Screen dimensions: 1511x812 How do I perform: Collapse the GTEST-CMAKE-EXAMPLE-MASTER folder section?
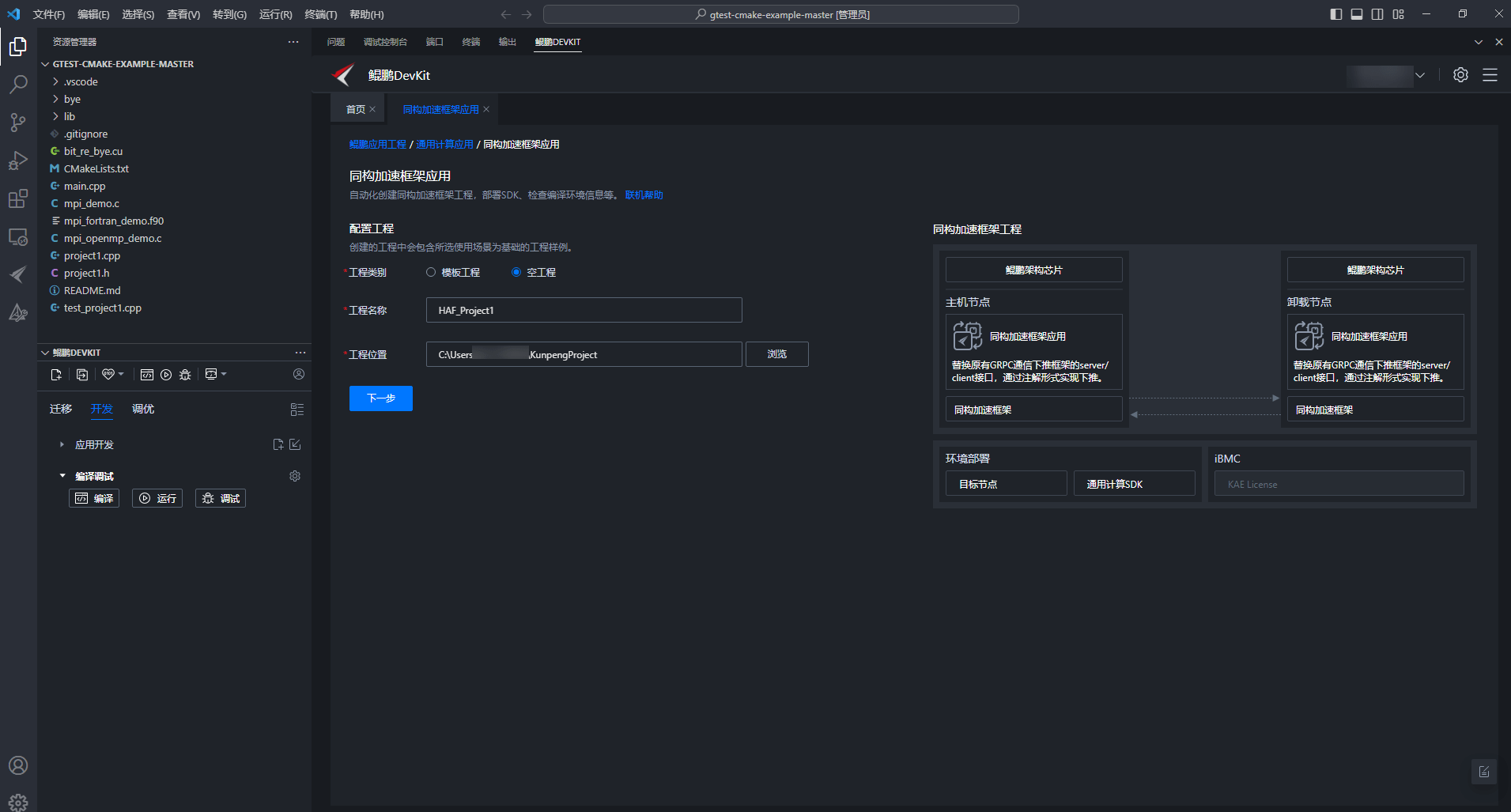(45, 64)
